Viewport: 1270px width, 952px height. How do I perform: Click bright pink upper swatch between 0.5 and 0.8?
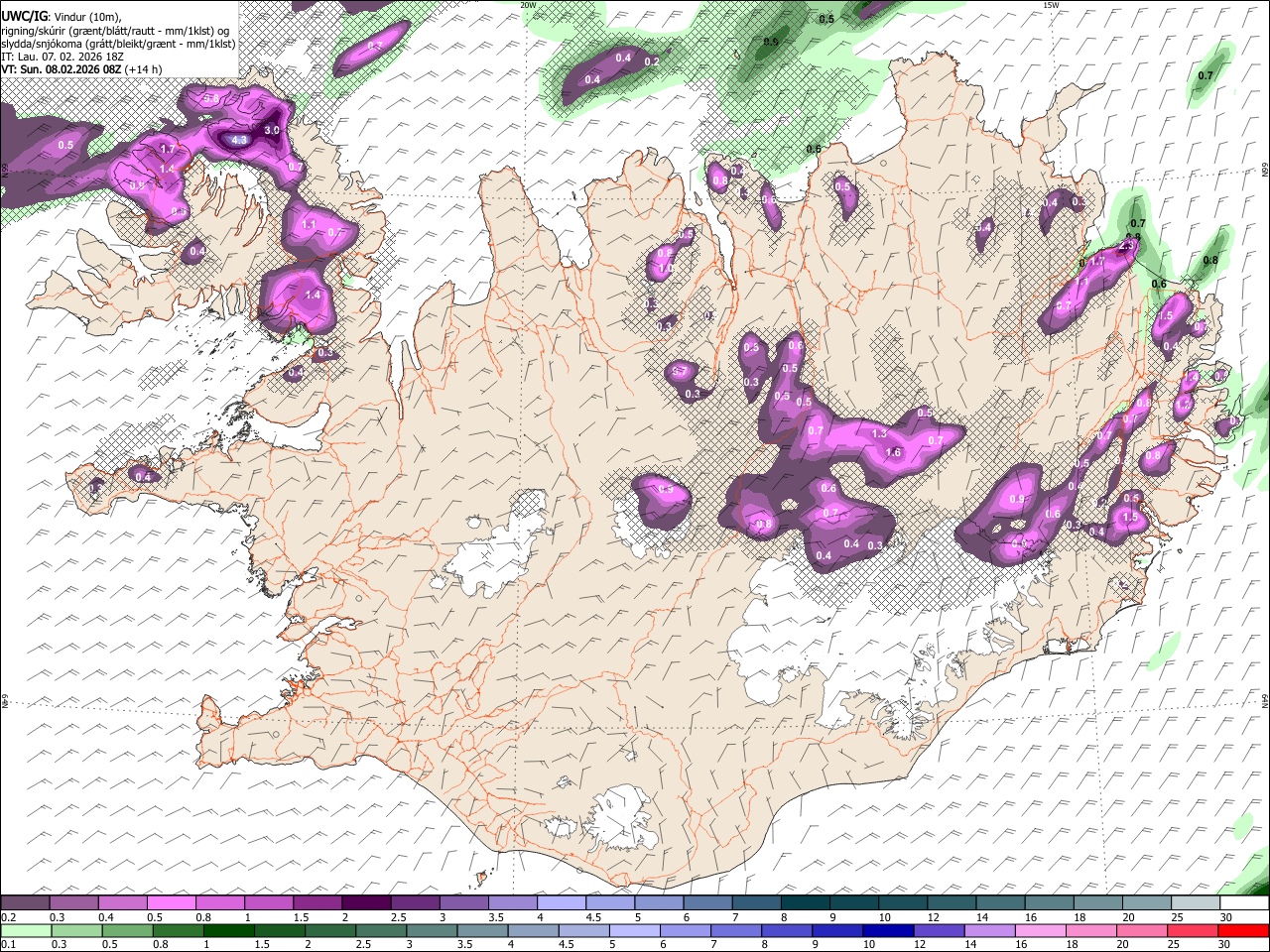(x=172, y=903)
